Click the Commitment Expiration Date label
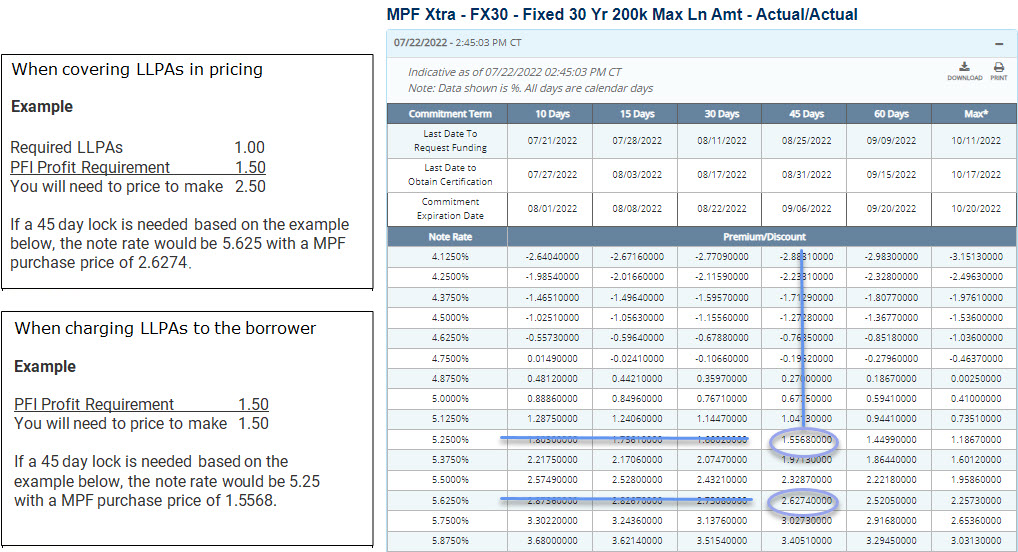 click(449, 208)
